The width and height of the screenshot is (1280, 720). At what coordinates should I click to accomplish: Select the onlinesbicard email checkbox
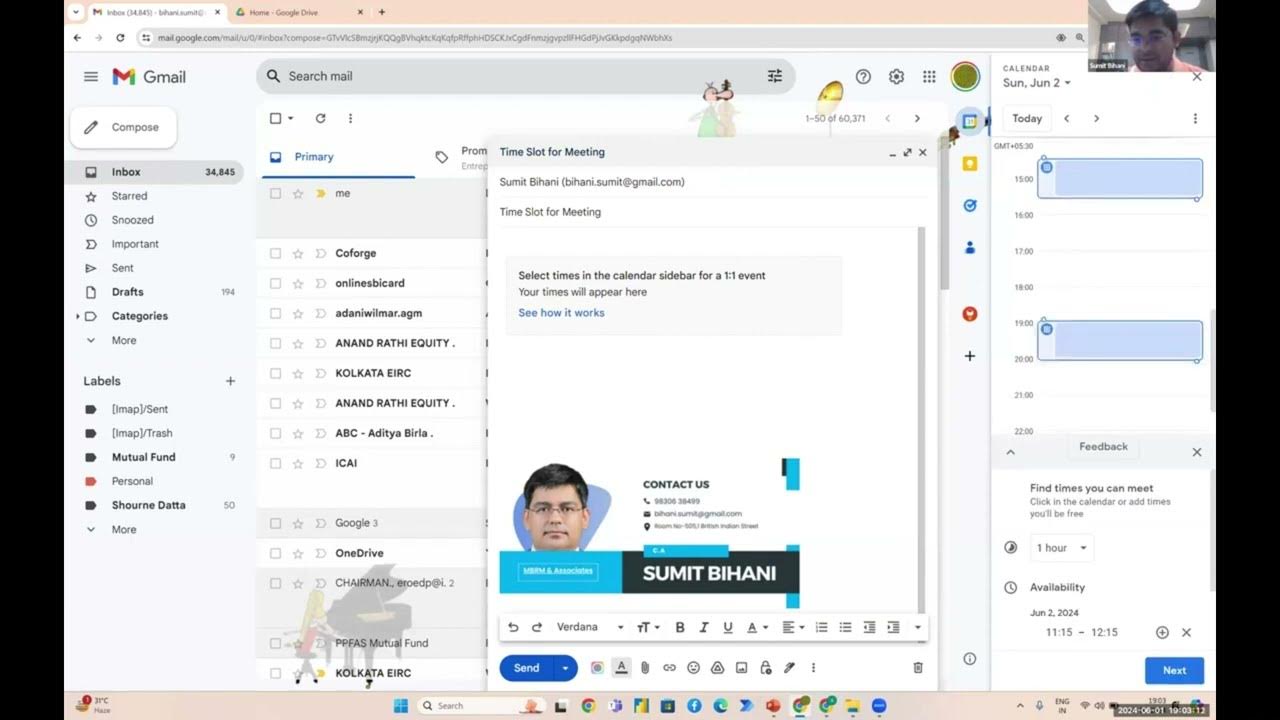point(276,283)
